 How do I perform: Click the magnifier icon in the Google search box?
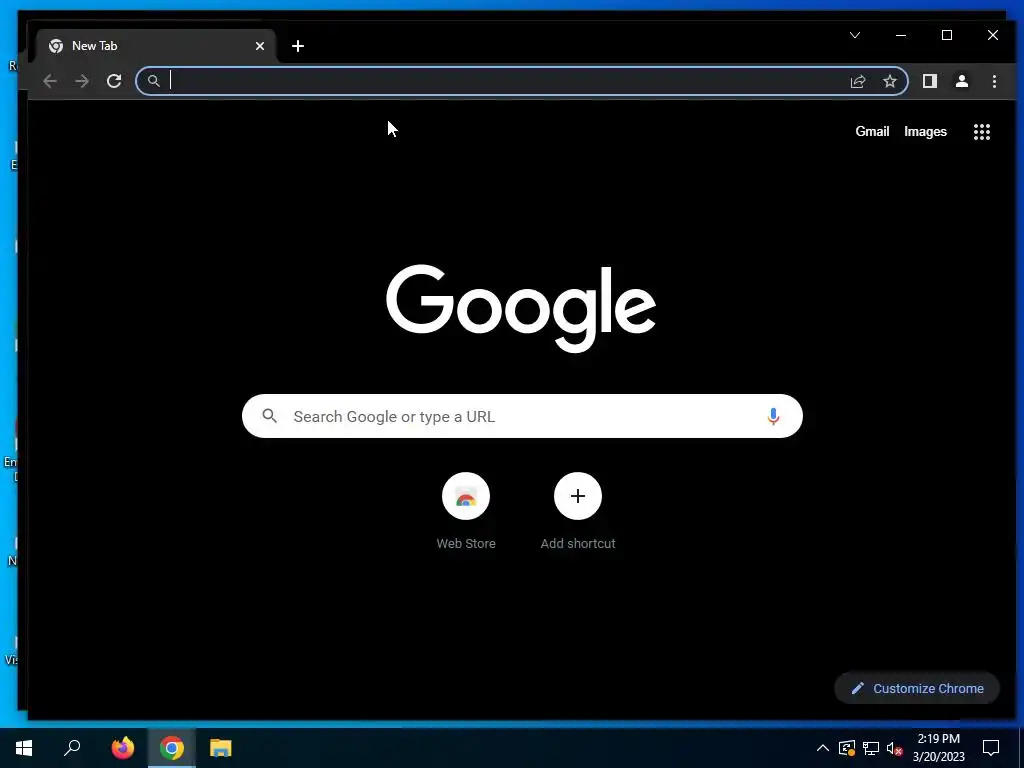pos(269,416)
